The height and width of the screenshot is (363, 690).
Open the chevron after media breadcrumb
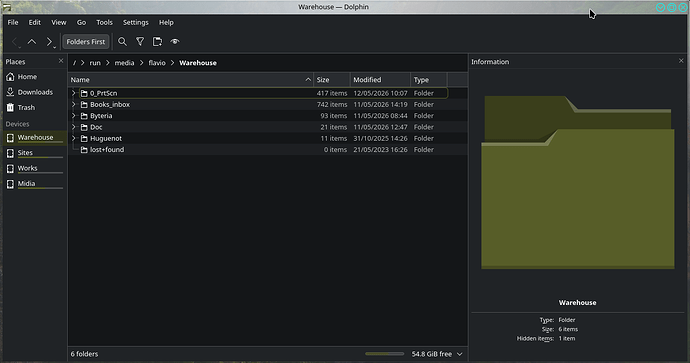pos(141,63)
